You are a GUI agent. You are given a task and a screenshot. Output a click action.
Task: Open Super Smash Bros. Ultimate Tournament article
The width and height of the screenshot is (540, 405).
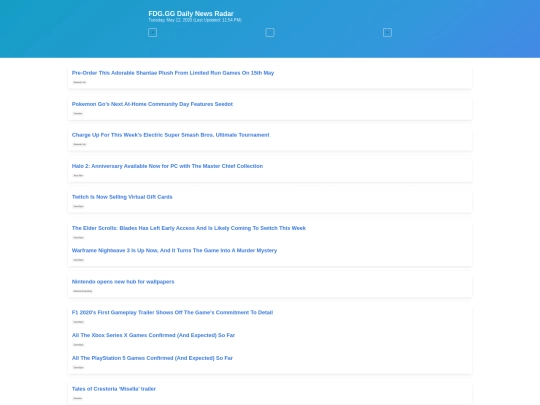coord(170,135)
